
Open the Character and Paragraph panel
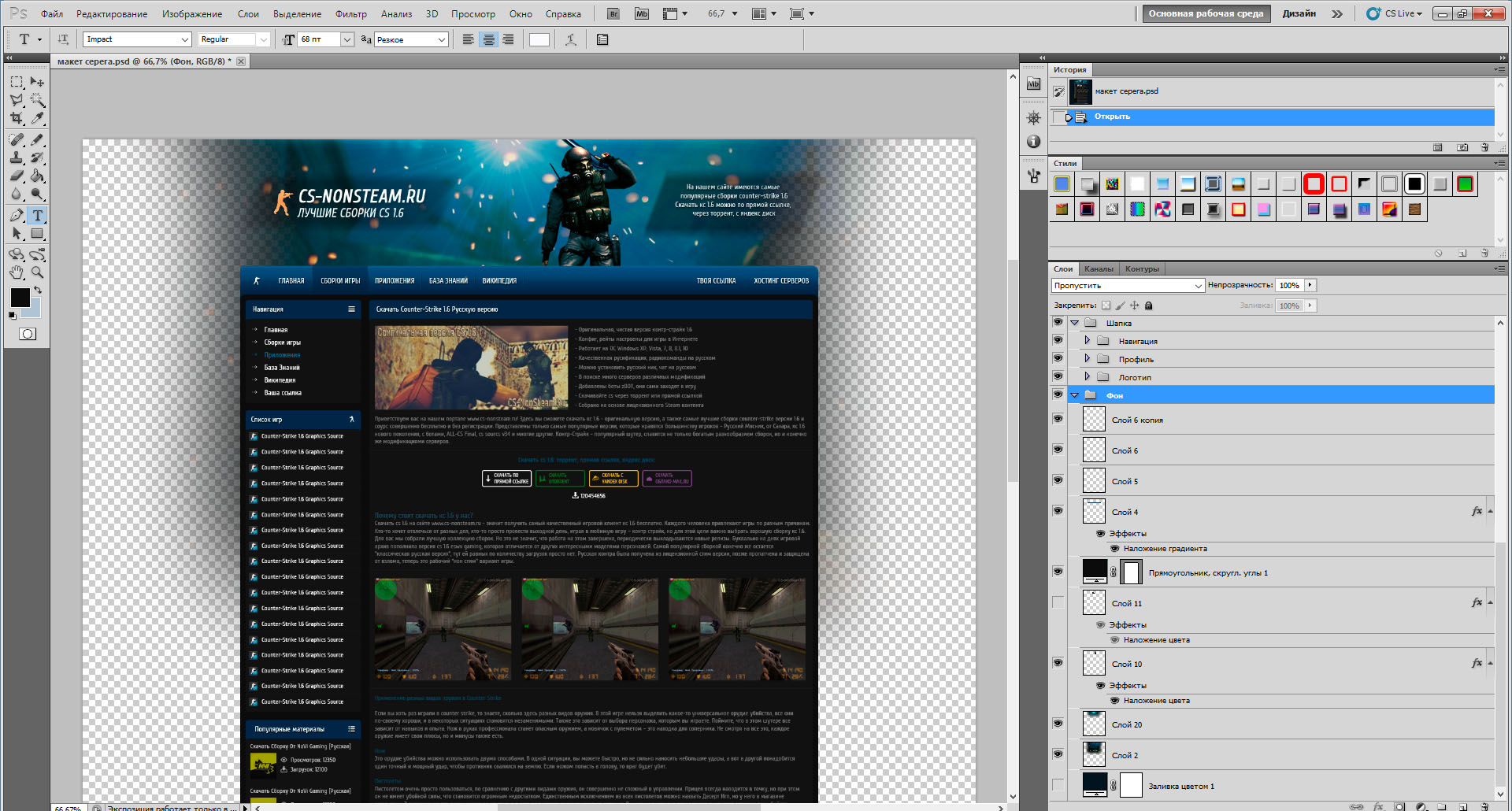(x=602, y=39)
